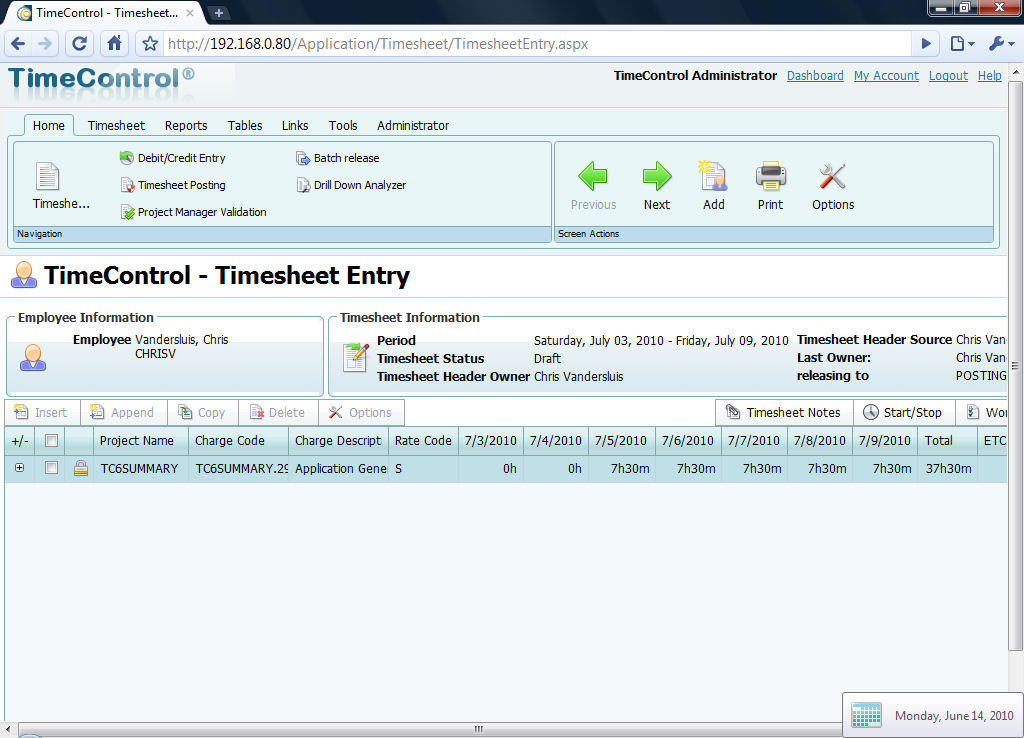Go to the Next timesheet

(x=656, y=186)
